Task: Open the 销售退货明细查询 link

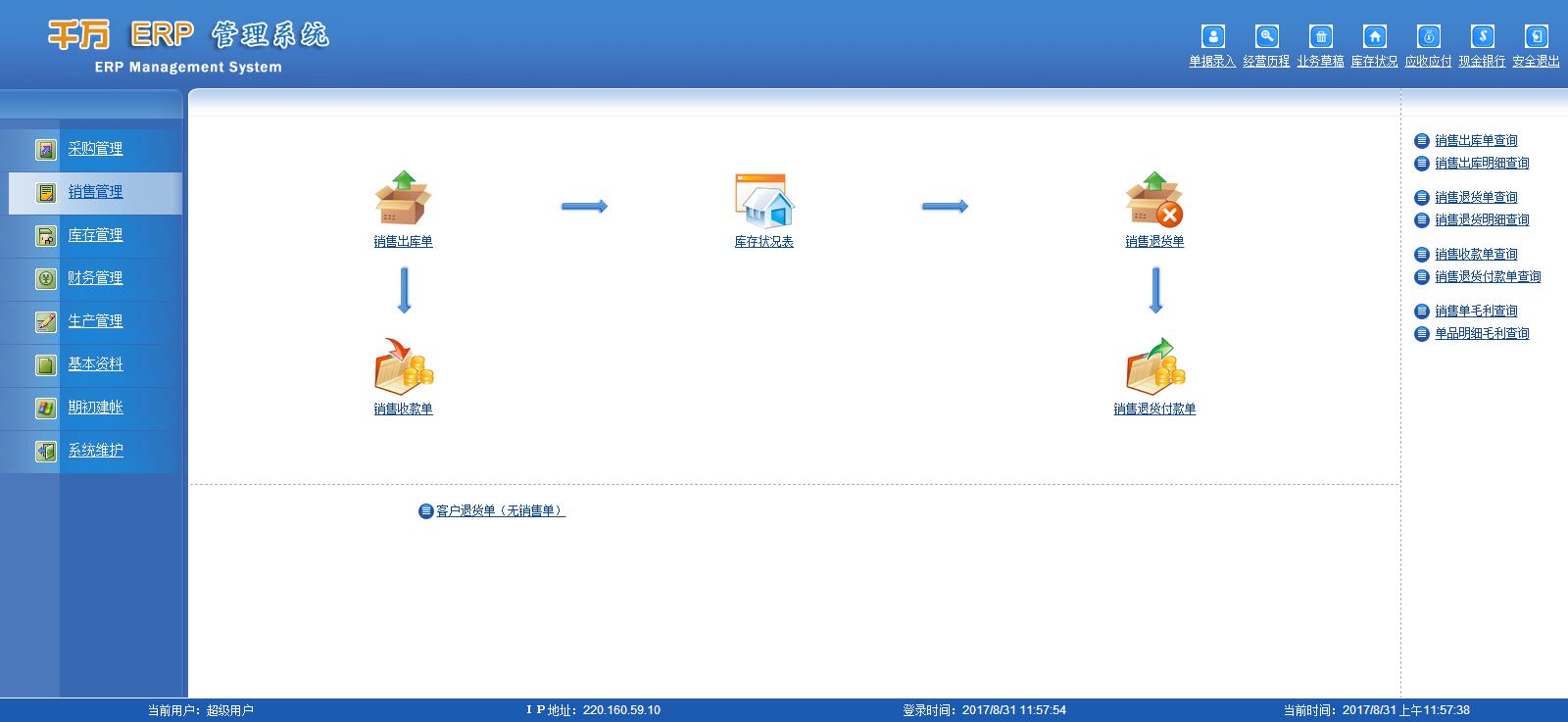Action: [1482, 220]
